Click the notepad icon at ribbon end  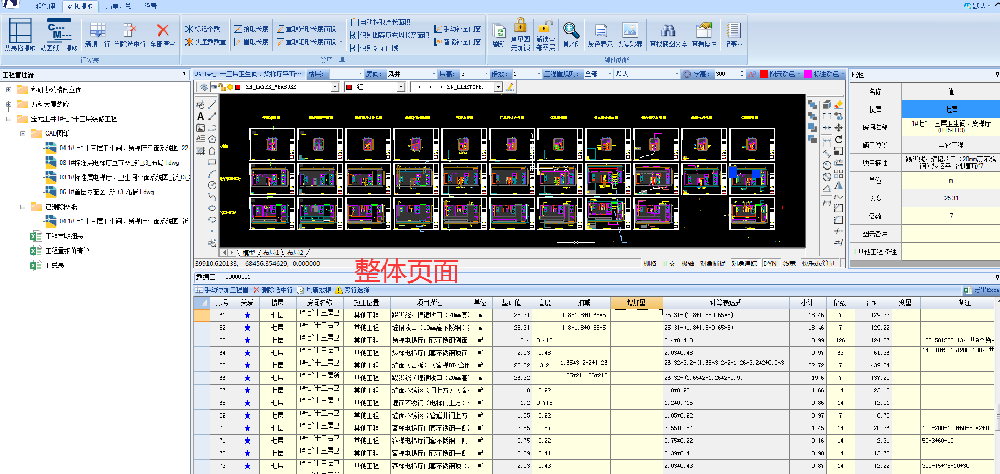pos(734,30)
